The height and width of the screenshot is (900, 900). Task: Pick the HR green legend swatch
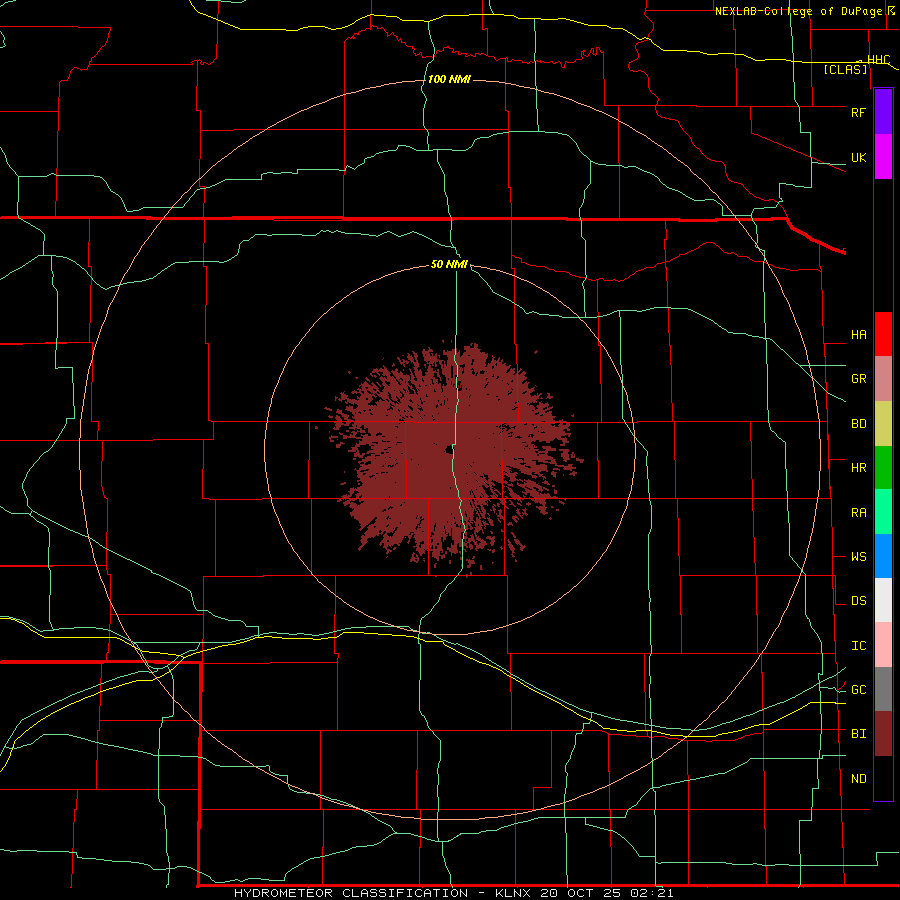[x=883, y=468]
